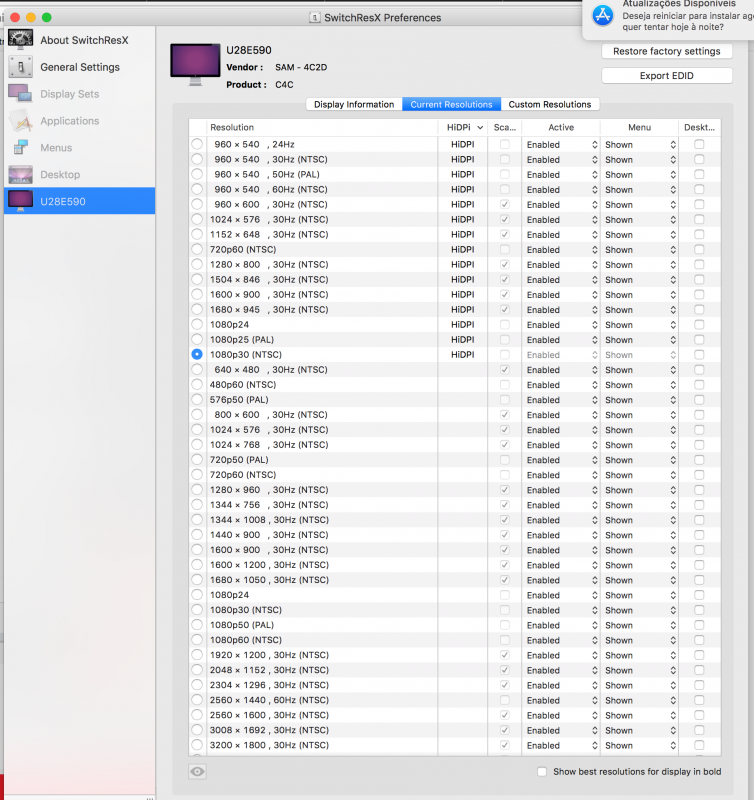This screenshot has width=754, height=800.
Task: Click 720p50 (PAL) row text
Action: (239, 460)
